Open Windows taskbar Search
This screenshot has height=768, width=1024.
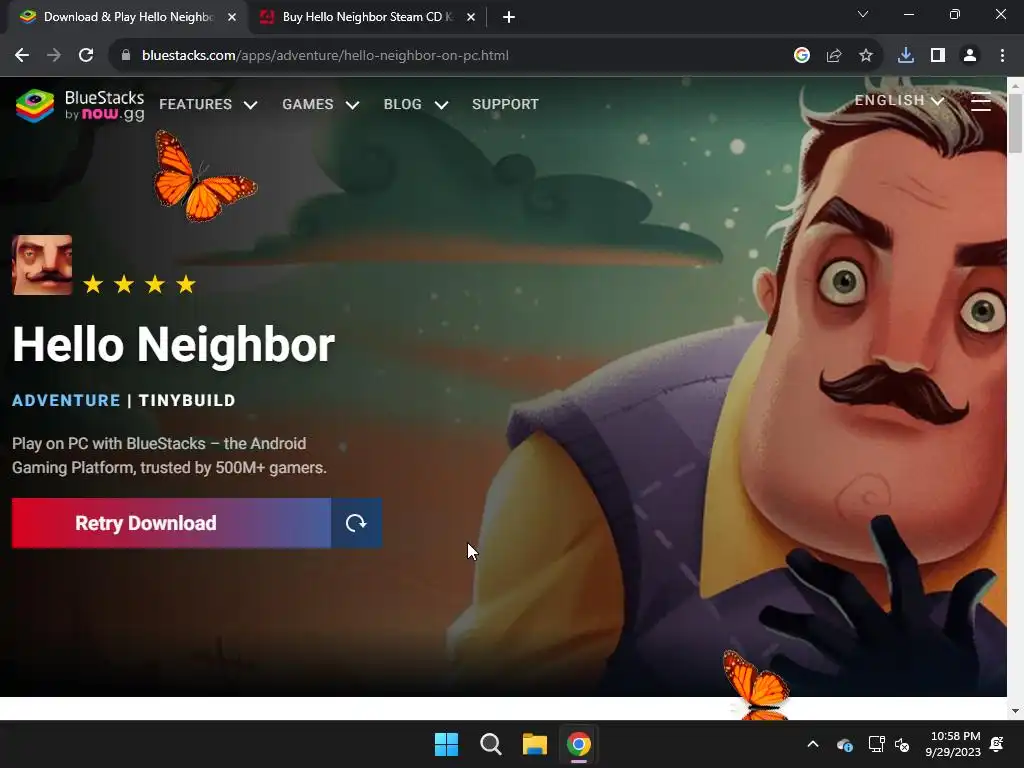tap(490, 744)
